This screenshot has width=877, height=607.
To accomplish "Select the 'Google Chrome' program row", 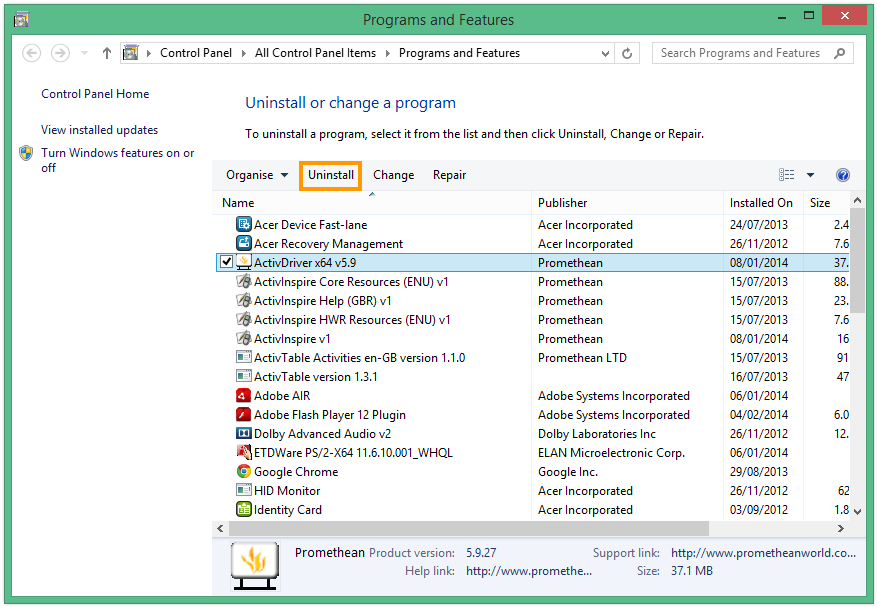I will (x=532, y=472).
